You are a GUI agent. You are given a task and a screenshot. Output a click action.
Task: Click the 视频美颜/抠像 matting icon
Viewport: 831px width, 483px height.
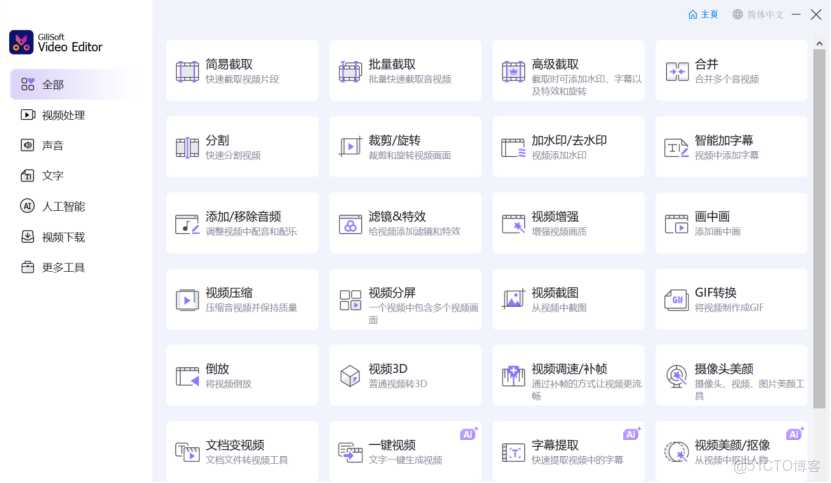tap(677, 452)
